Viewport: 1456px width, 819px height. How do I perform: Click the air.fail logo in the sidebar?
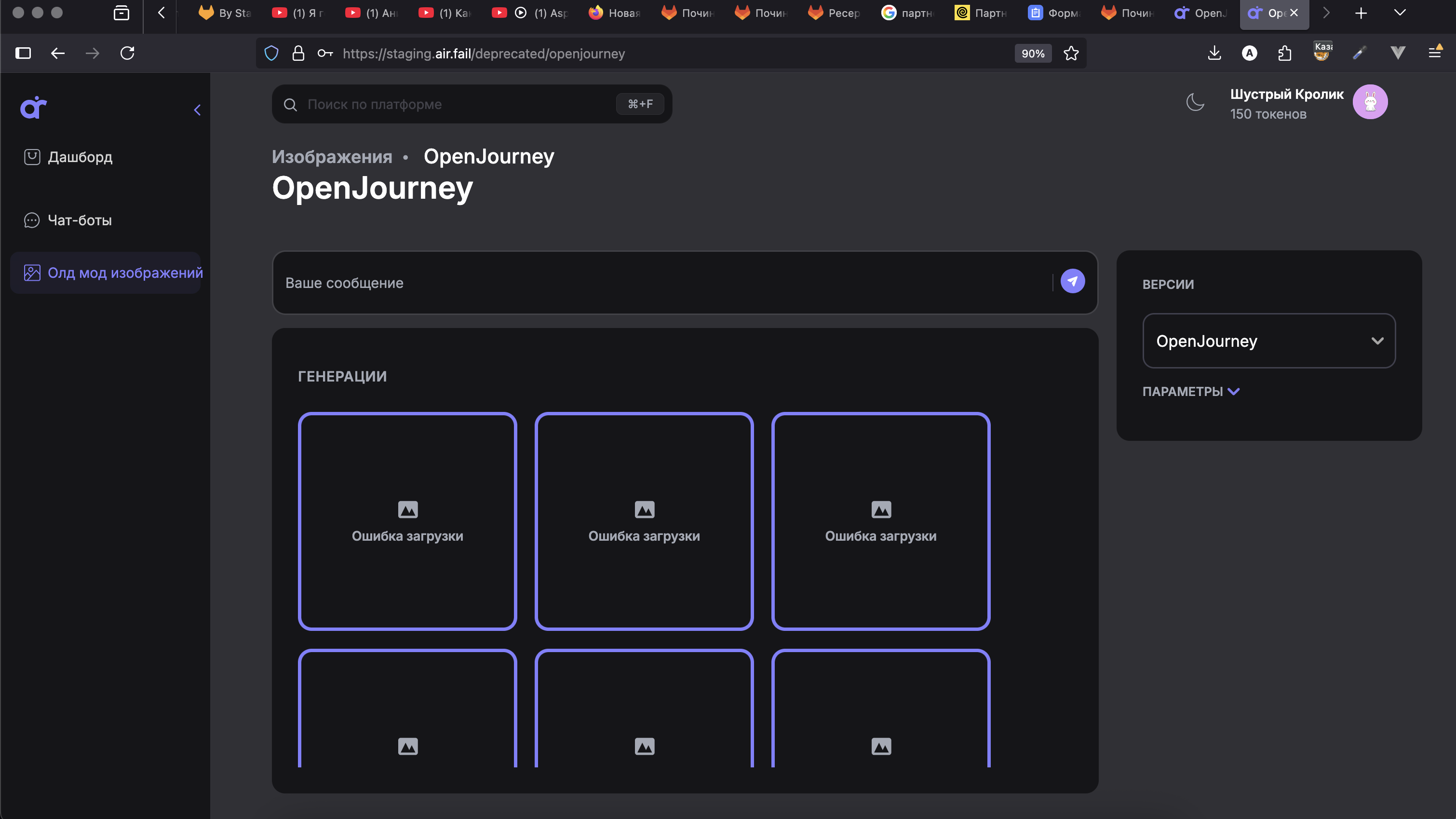point(33,108)
